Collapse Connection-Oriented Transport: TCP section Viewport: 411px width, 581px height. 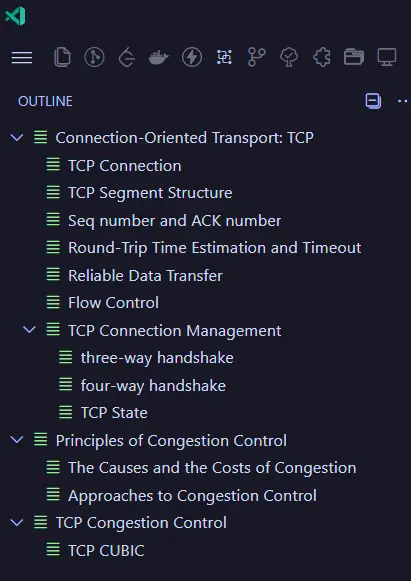(17, 138)
